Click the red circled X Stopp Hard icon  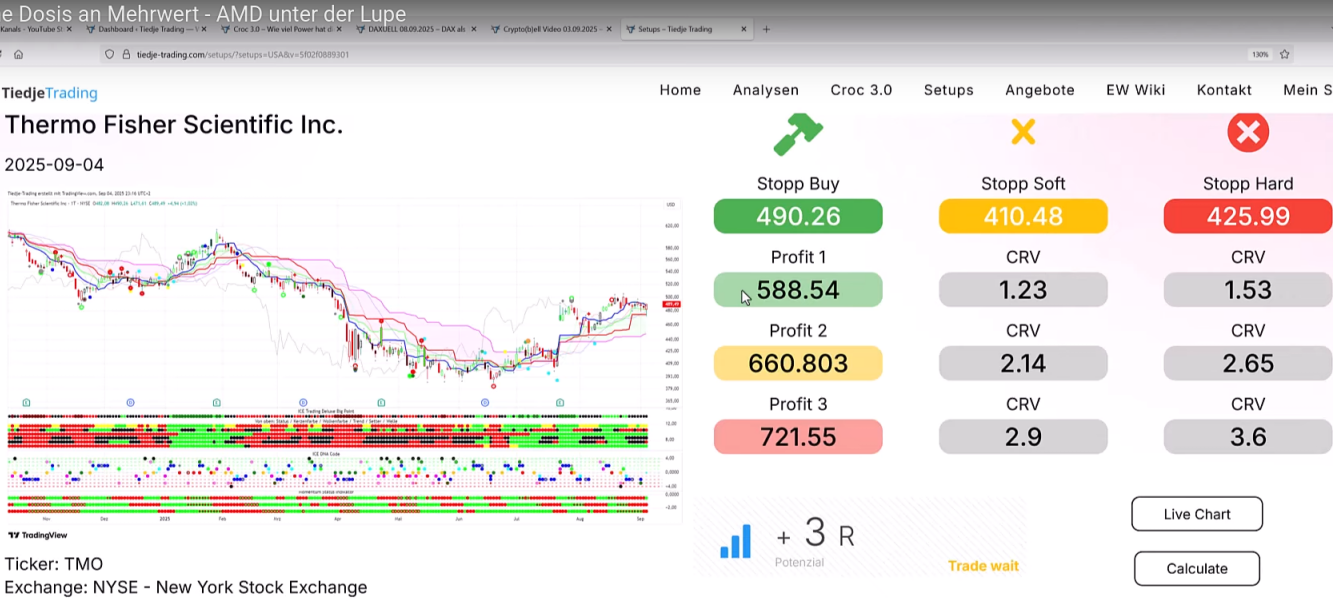1247,132
